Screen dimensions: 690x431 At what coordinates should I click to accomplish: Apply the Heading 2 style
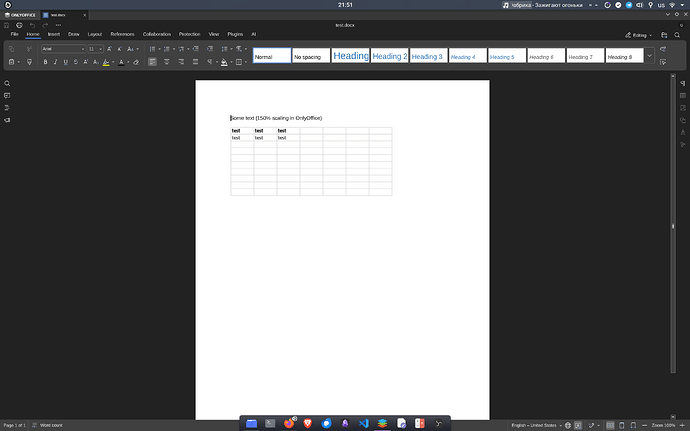tap(389, 55)
